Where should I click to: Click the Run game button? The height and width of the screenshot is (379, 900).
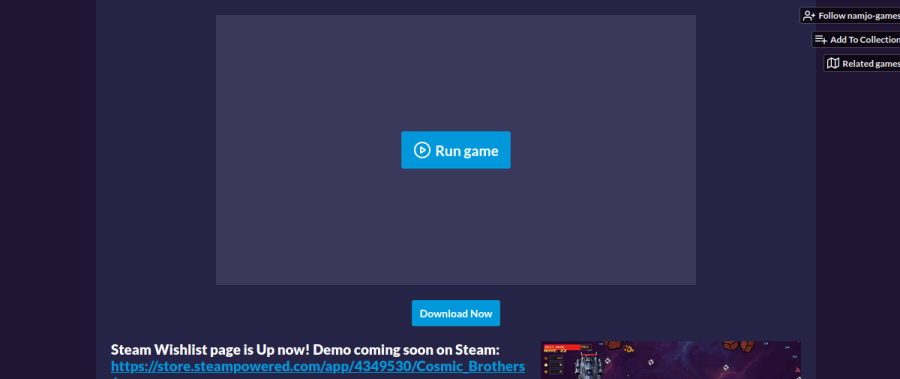[x=455, y=150]
